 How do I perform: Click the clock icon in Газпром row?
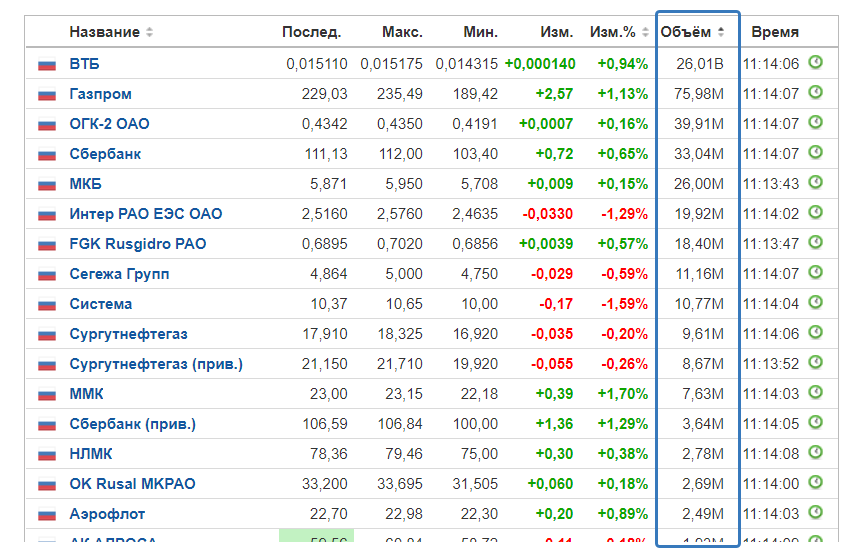tap(816, 92)
